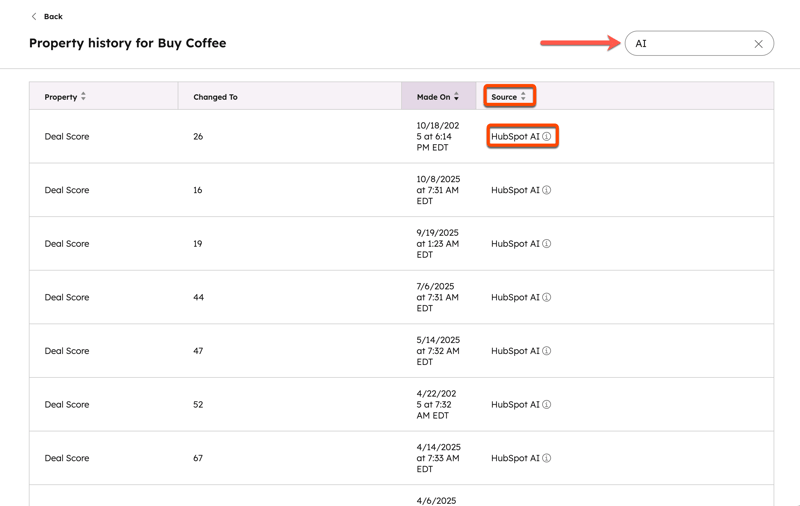
Task: Click Deal Score property in 5/14/2025 row
Action: coord(67,351)
